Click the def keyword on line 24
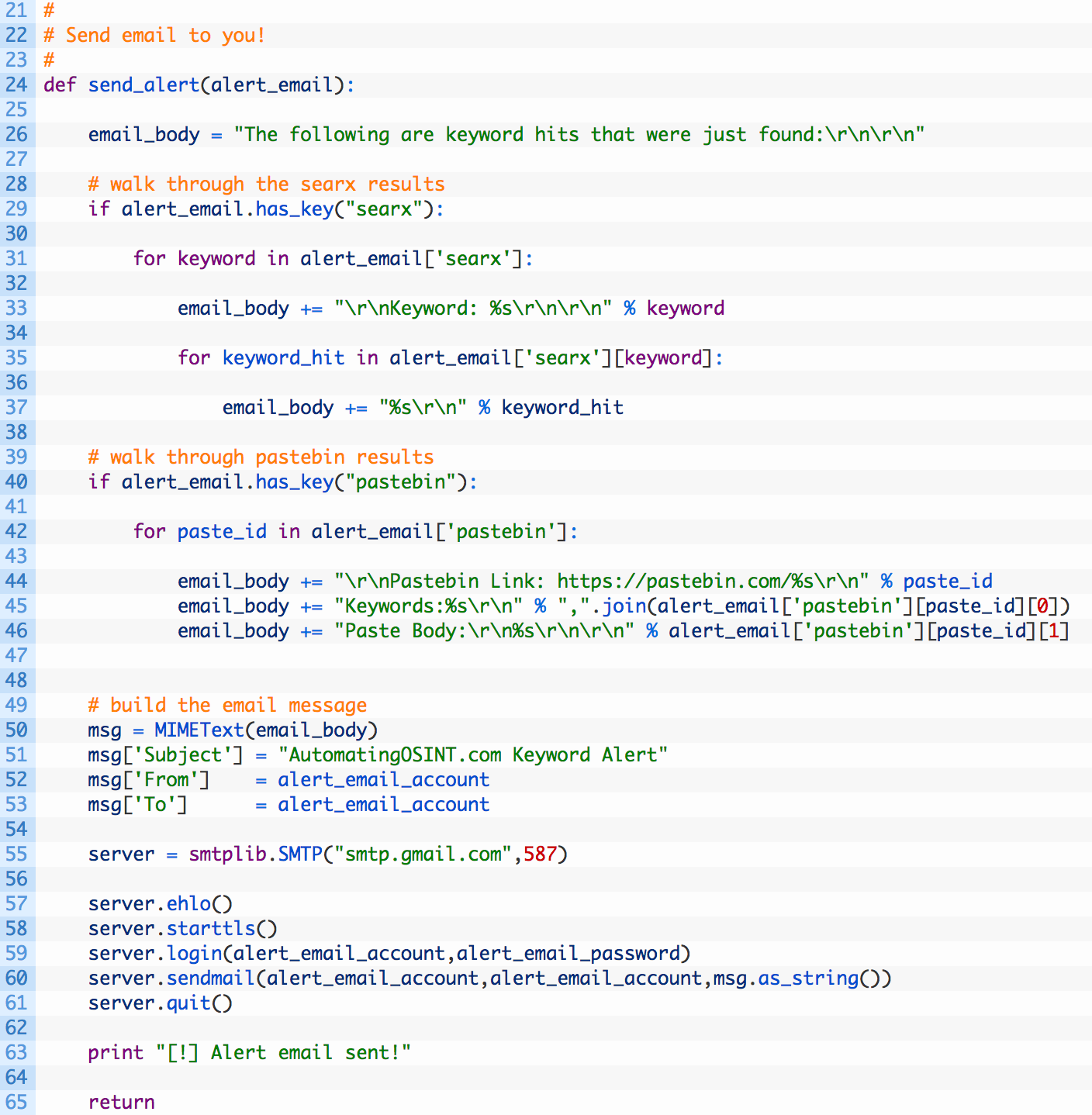Image resolution: width=1092 pixels, height=1115 pixels. pyautogui.click(x=60, y=85)
